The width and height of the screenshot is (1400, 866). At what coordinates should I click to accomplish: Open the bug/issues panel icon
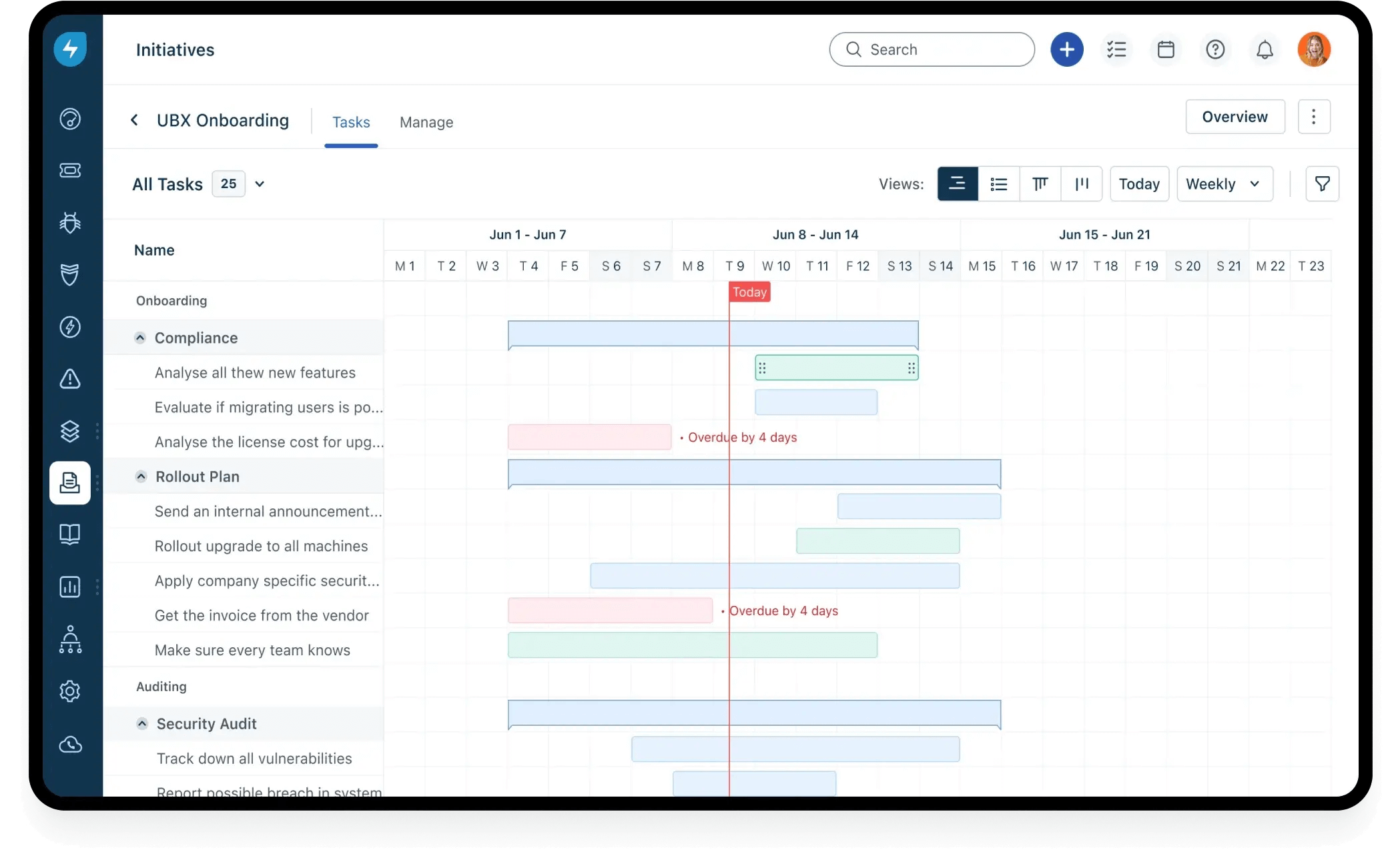tap(70, 222)
